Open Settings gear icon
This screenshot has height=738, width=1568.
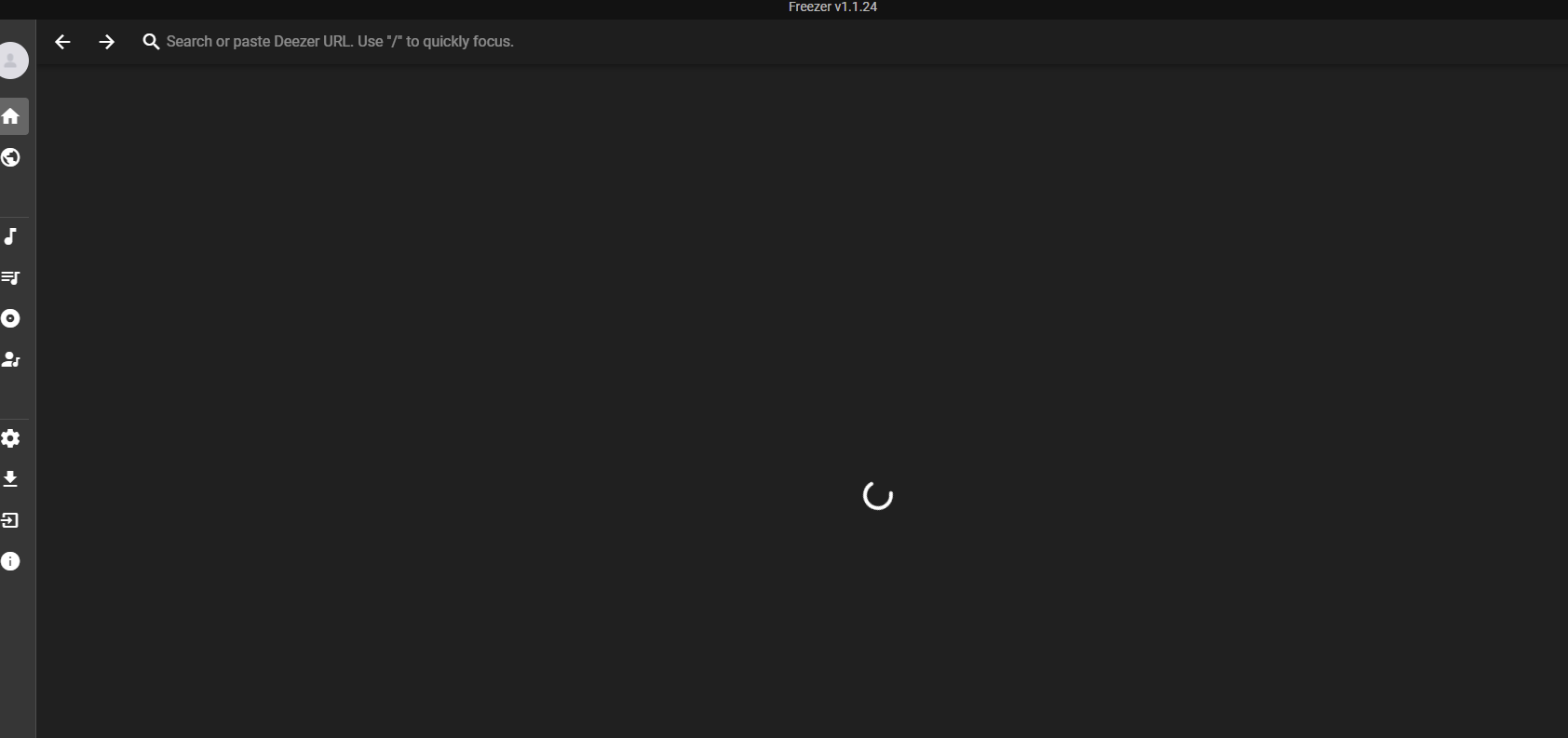pyautogui.click(x=11, y=438)
